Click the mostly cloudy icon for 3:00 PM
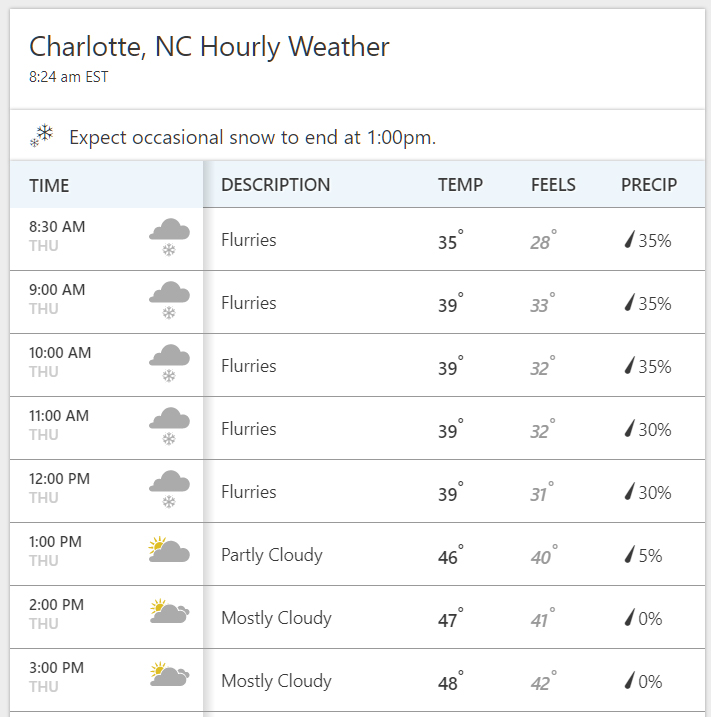Image resolution: width=711 pixels, height=717 pixels. tap(170, 674)
